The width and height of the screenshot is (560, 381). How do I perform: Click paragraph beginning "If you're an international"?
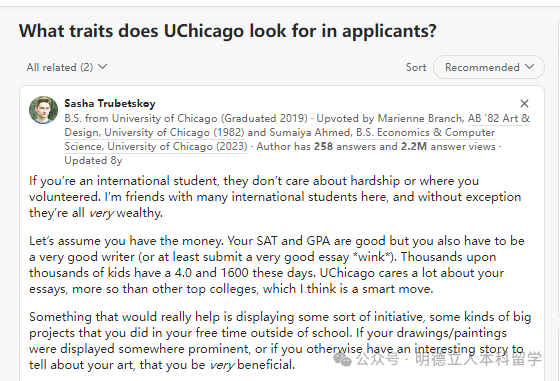coord(275,197)
